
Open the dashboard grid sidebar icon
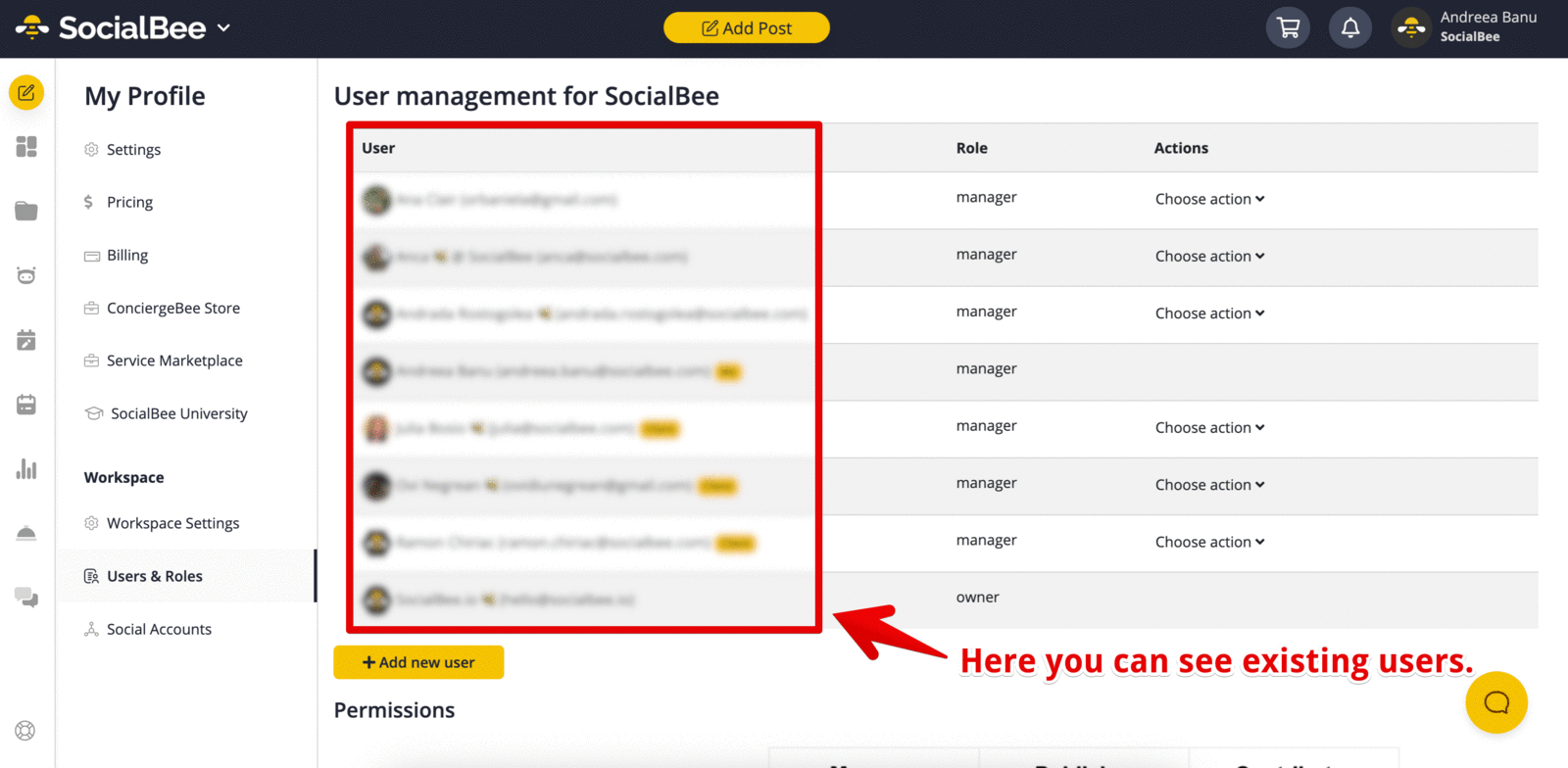point(26,147)
